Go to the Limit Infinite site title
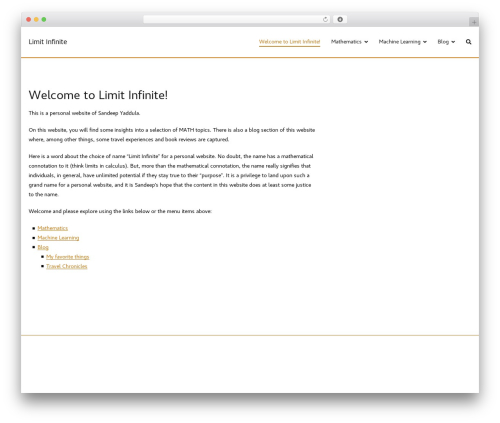 [48, 42]
